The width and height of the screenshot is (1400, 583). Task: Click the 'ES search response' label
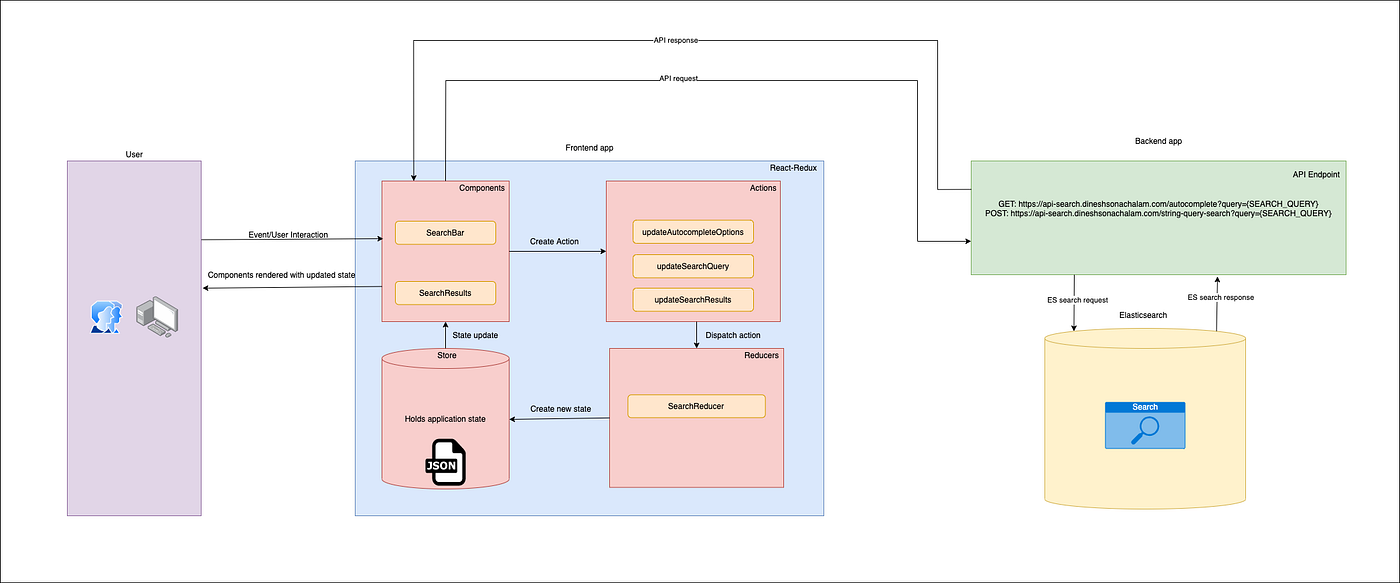[1221, 297]
